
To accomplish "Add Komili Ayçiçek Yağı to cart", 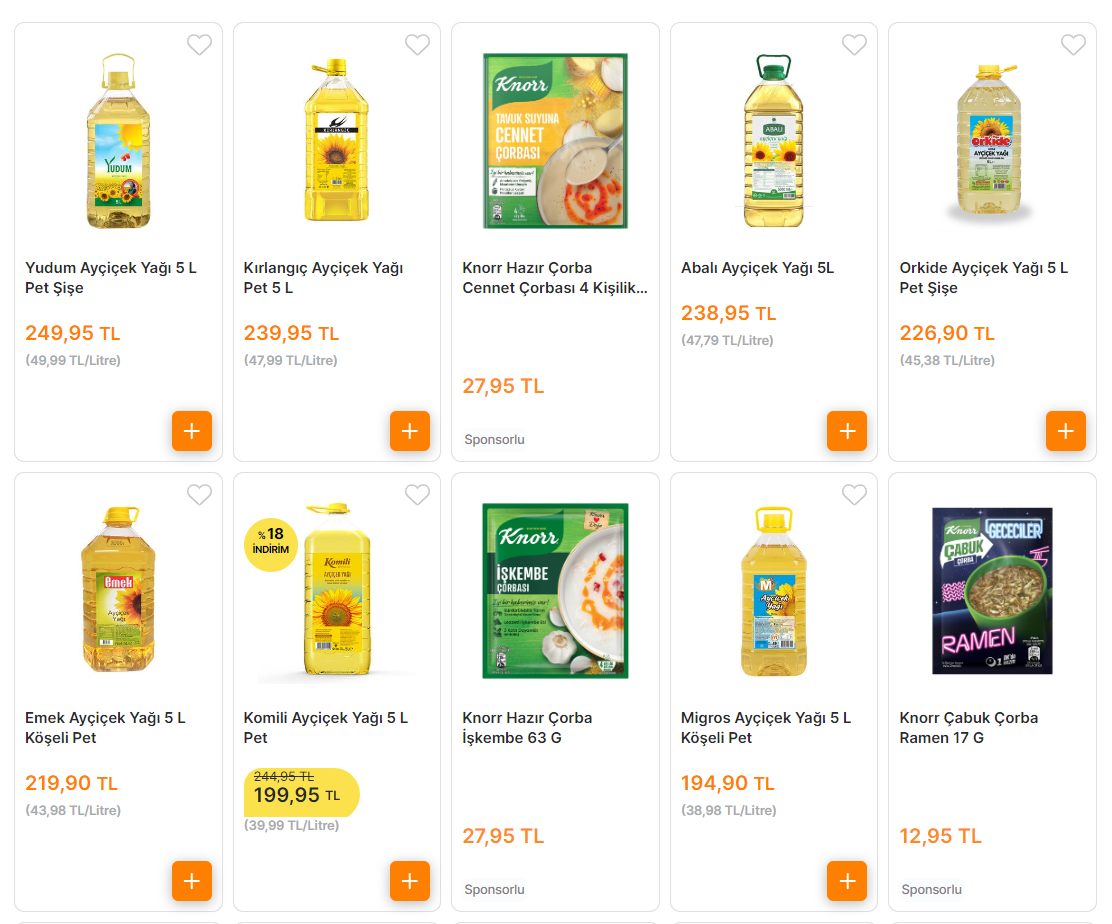I will [410, 881].
